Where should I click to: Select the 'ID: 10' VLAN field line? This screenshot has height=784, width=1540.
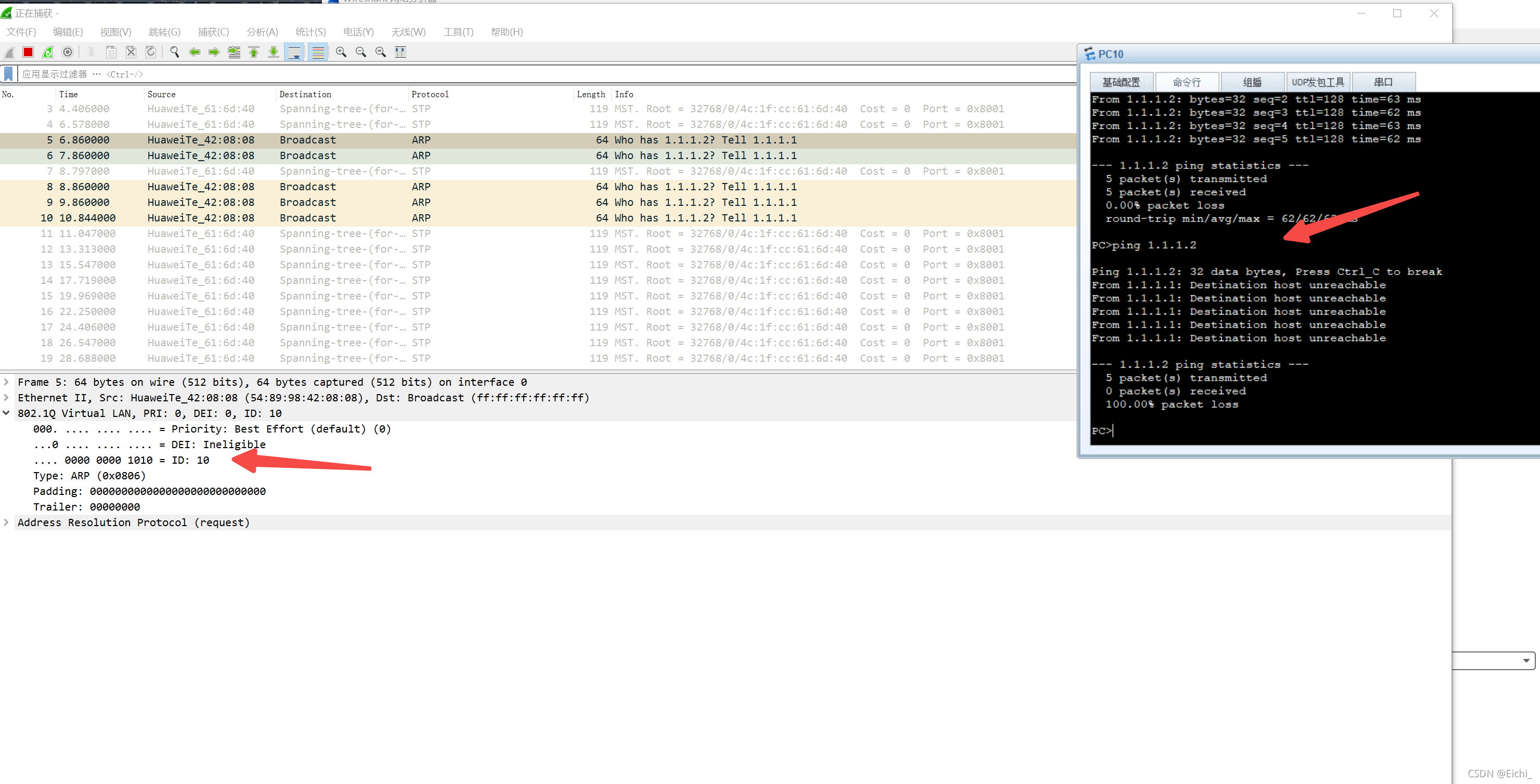point(121,460)
